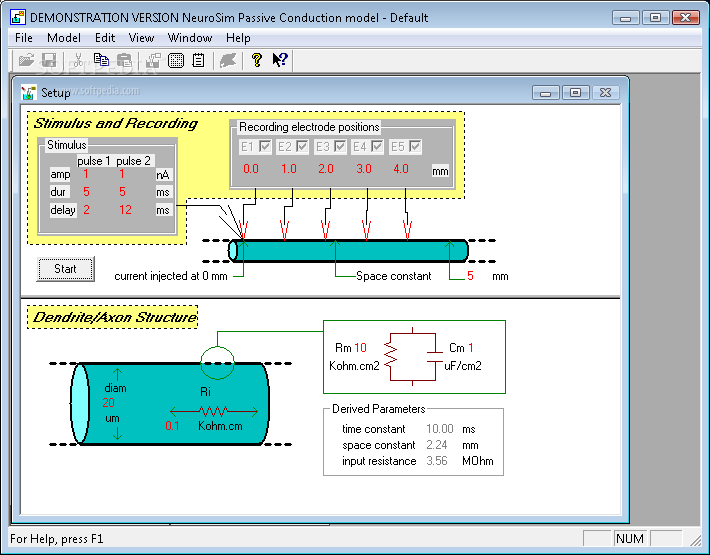Screen dimensions: 710x555
Task: Click the 'Stimulus and Recording' heading
Action: [x=115, y=124]
